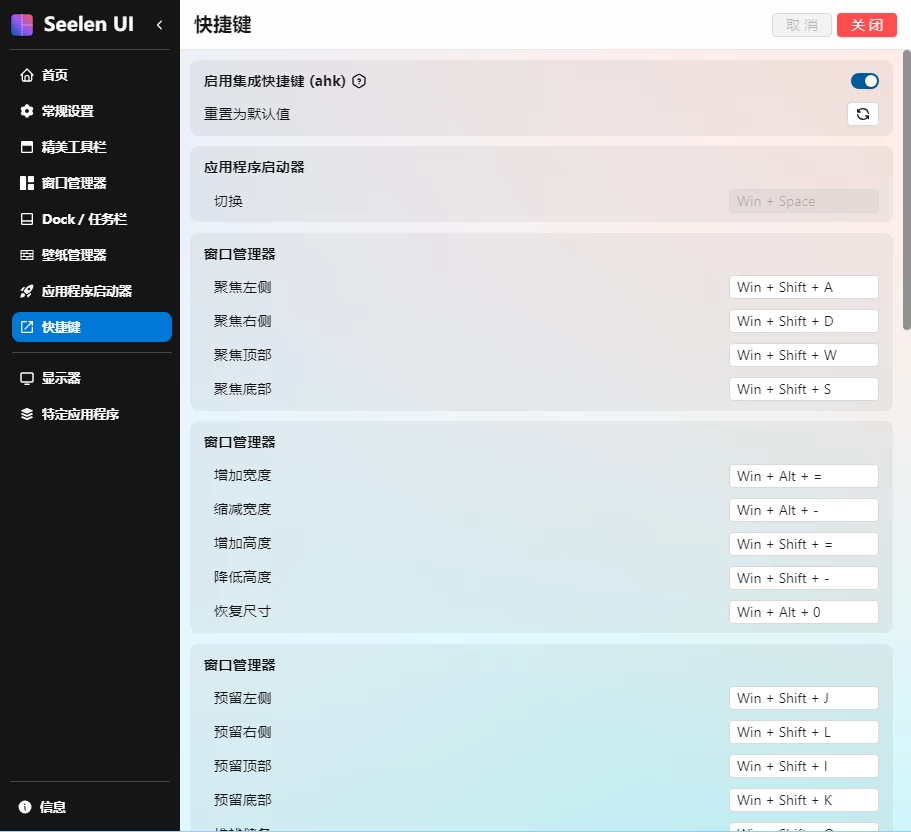The height and width of the screenshot is (832, 911).
Task: Collapse the sidebar with the chevron arrow
Action: (x=160, y=25)
